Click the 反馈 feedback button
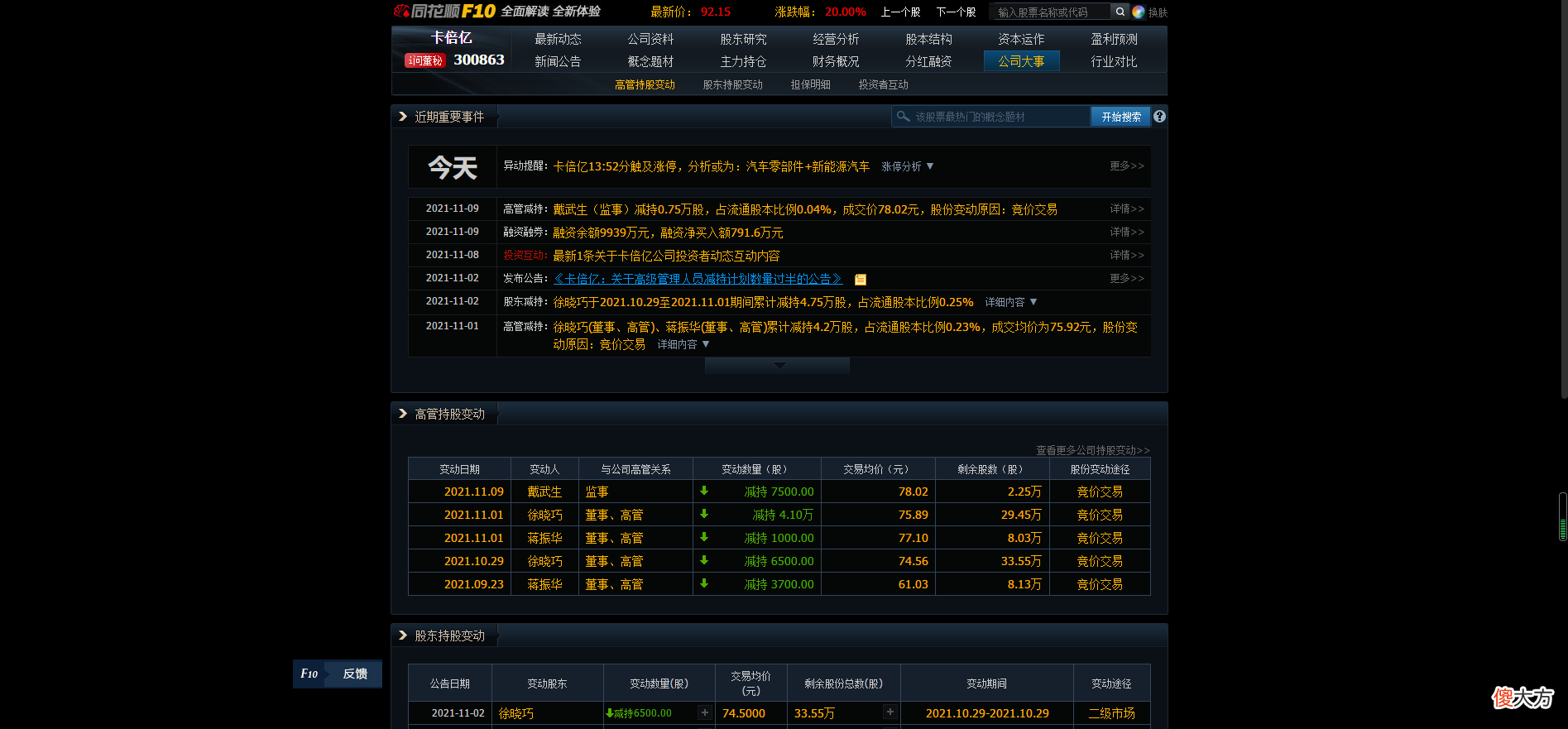The width and height of the screenshot is (1568, 729). point(355,674)
